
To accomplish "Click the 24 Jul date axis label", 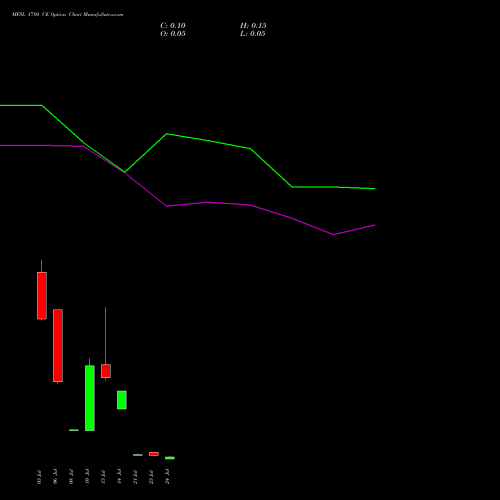I will tap(167, 477).
